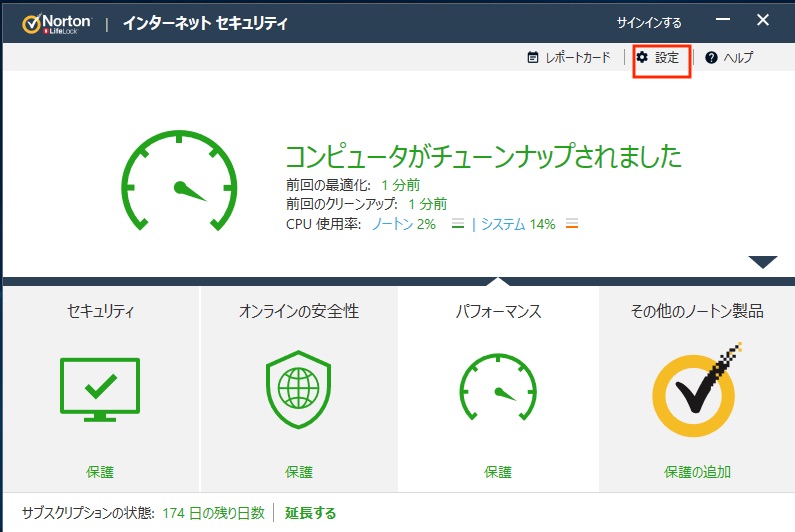Click 保護 status under パフォーマンス
Viewport: 795px width, 532px height.
498,472
